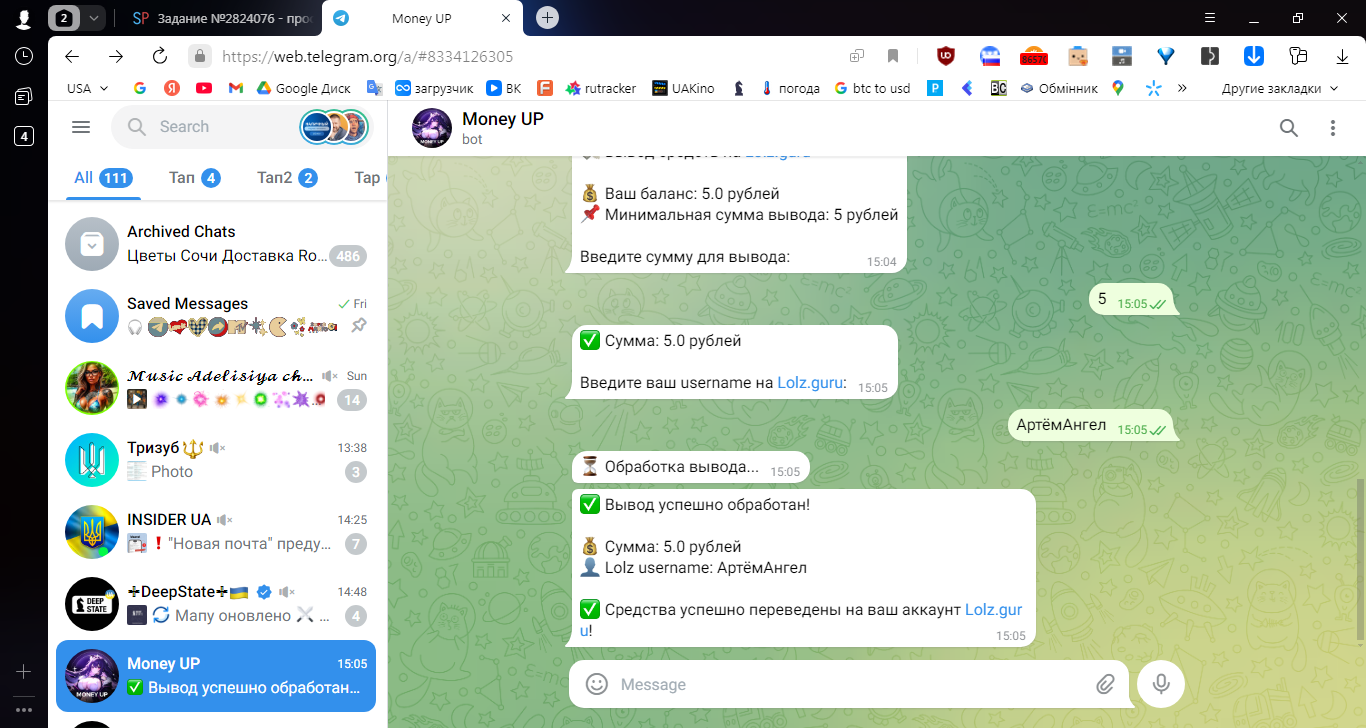Add panel with sidebar plus icon
The width and height of the screenshot is (1366, 728).
24,671
